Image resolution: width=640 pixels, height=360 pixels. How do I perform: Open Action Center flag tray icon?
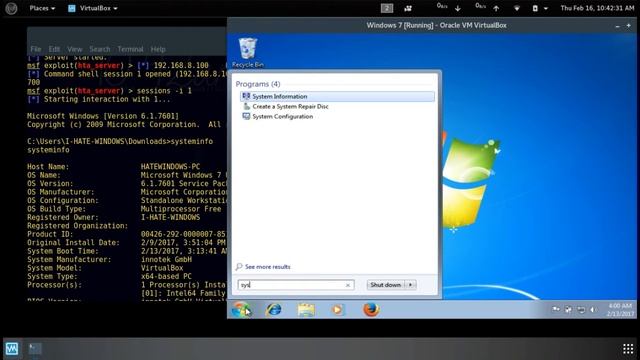click(556, 310)
